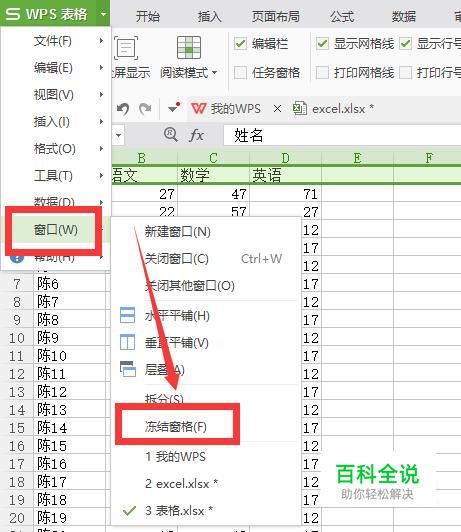Select the cell containing 陈15
461x532 pixels.
[69, 446]
